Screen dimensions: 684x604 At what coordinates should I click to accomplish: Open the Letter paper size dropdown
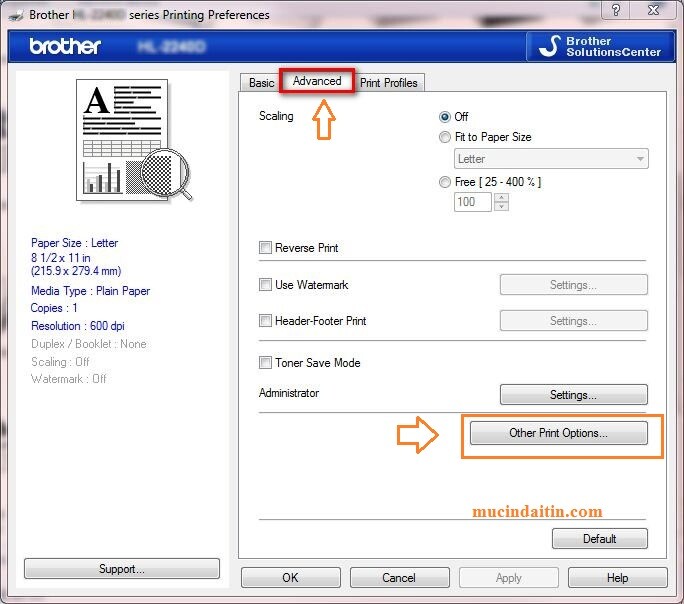(x=551, y=159)
